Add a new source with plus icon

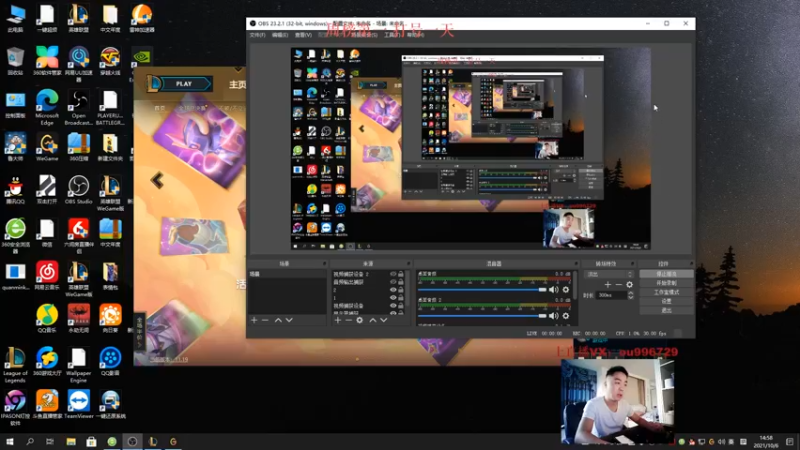coord(338,320)
